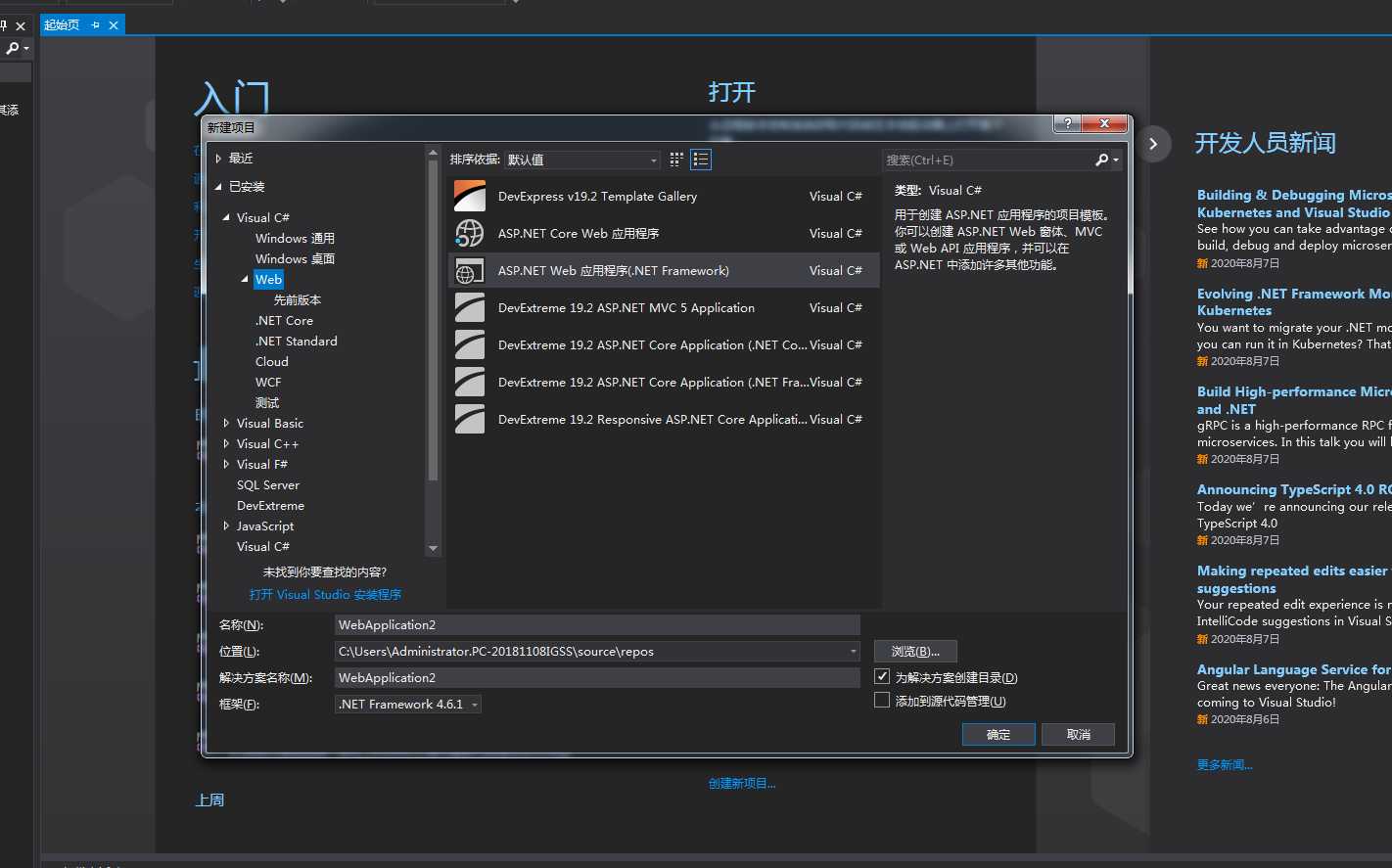This screenshot has width=1392, height=868.
Task: Select ASP.NET Core Web 应用程序 template
Action: pyautogui.click(x=663, y=234)
